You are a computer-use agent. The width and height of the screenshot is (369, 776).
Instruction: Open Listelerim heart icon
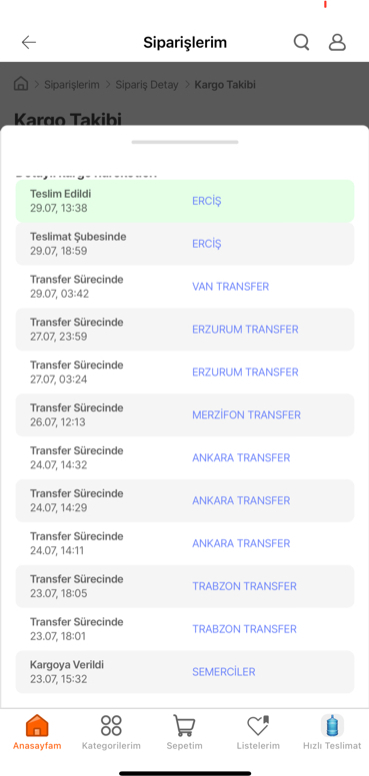click(258, 726)
